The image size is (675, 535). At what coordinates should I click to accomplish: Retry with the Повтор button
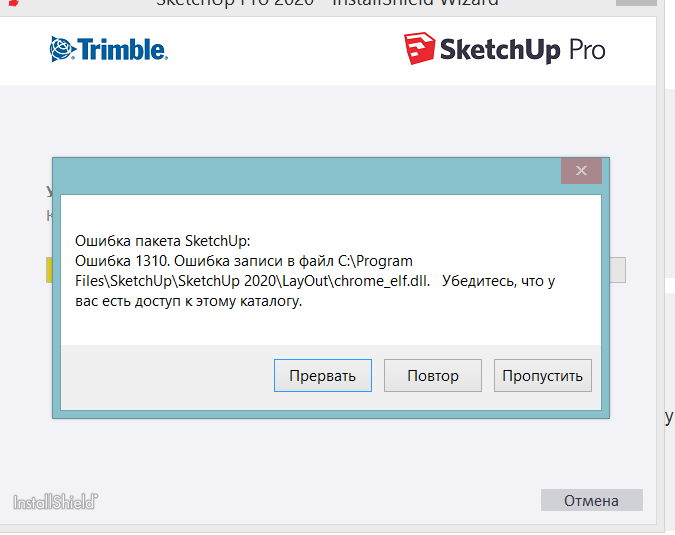pos(433,375)
